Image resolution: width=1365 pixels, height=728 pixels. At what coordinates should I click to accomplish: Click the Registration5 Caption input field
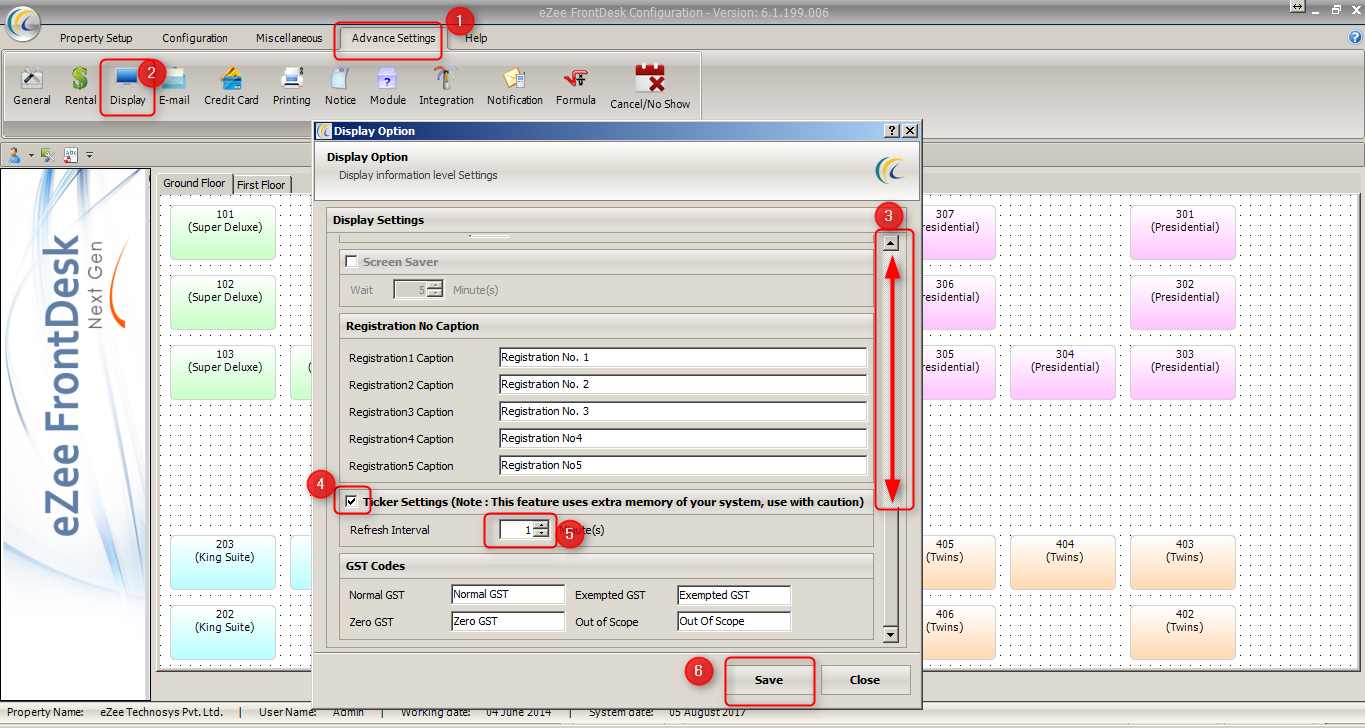tap(683, 466)
